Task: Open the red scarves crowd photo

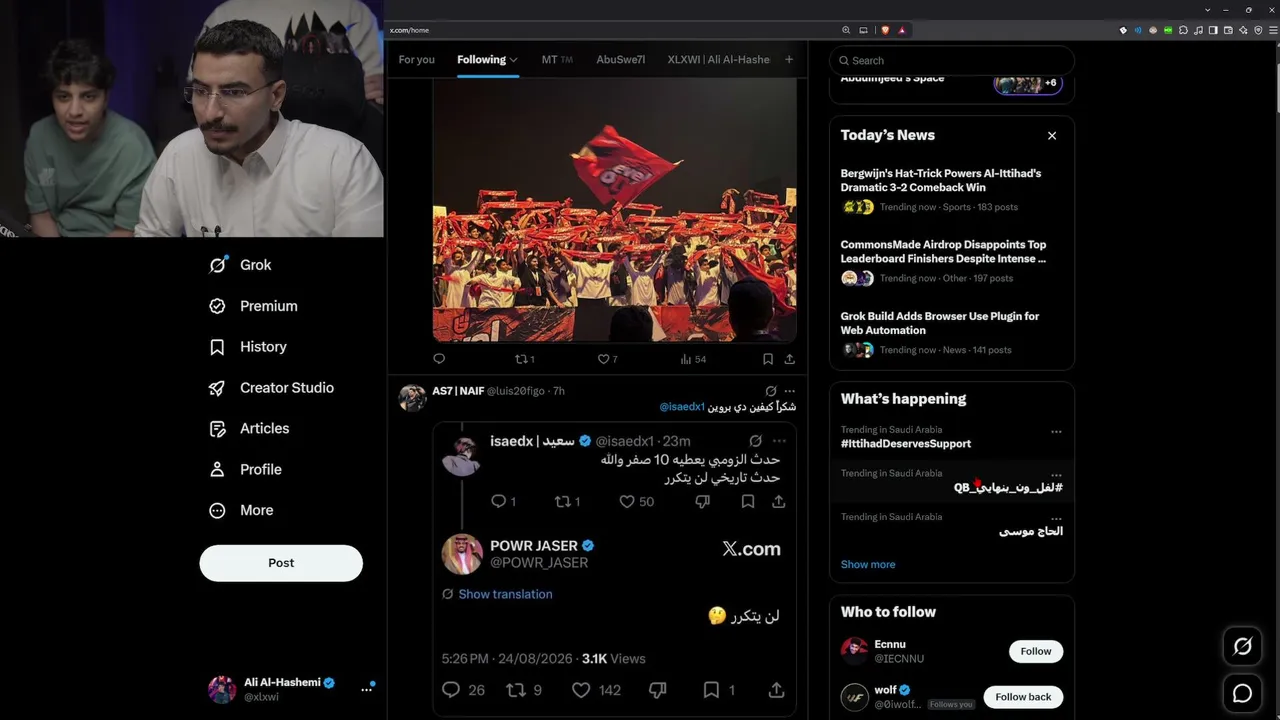Action: pyautogui.click(x=614, y=210)
